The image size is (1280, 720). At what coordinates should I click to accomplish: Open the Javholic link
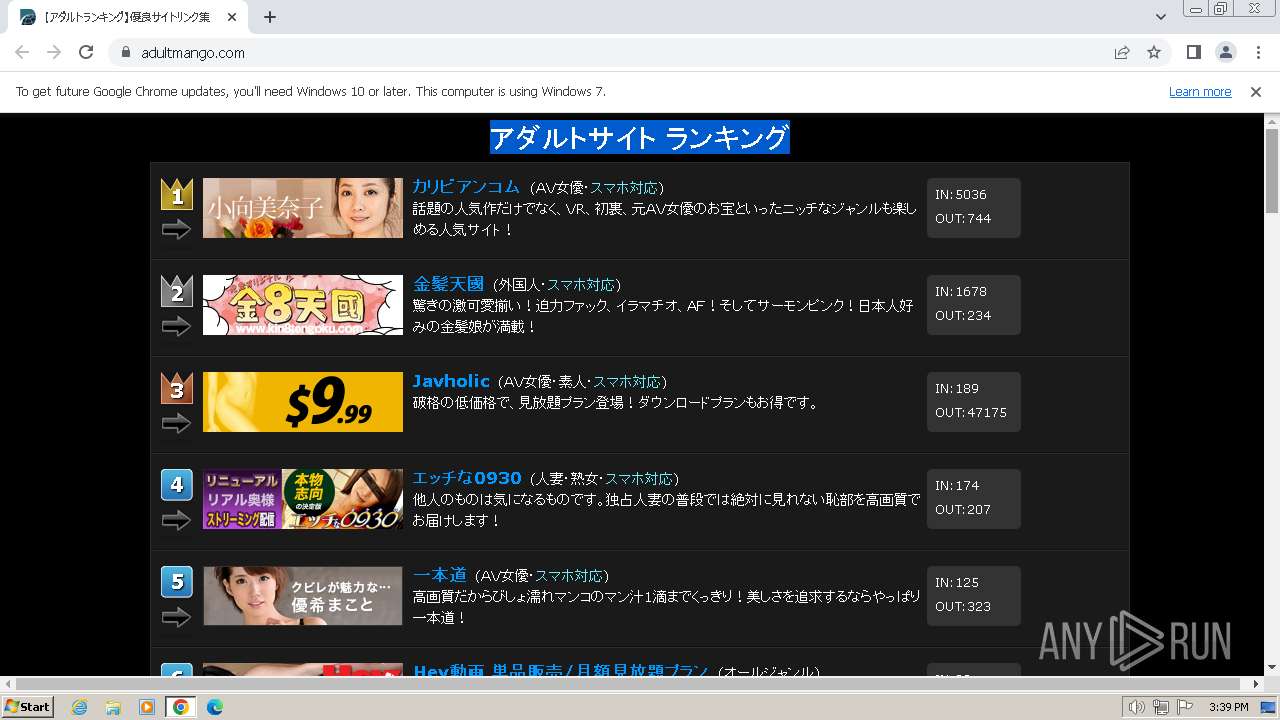pos(451,381)
